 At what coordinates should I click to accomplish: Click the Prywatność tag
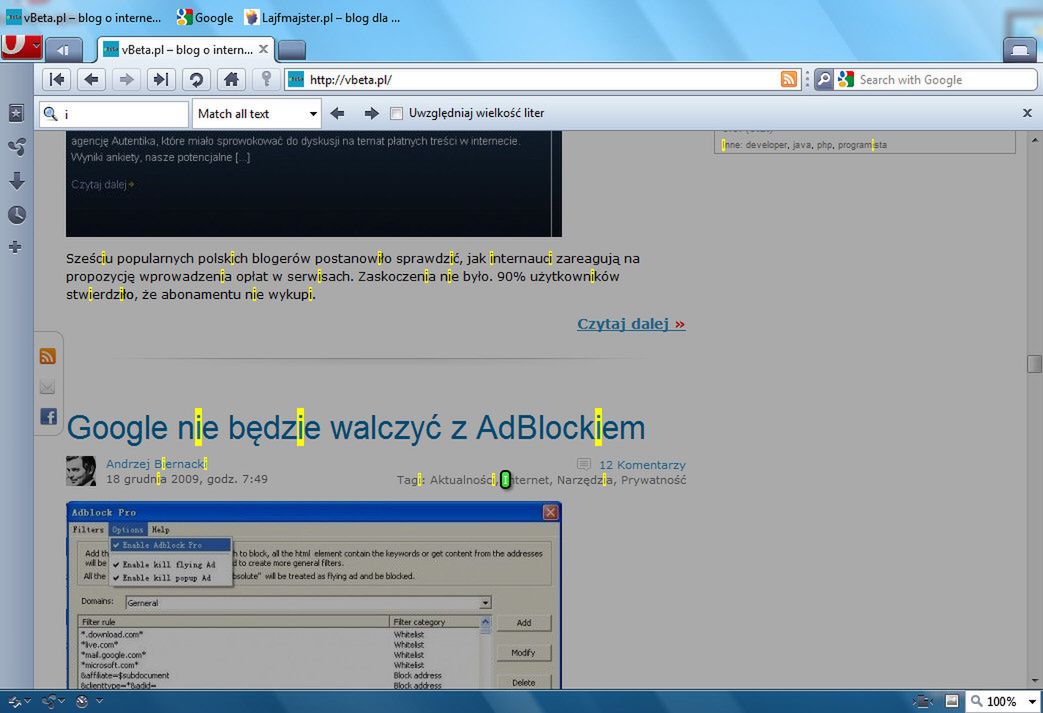pyautogui.click(x=653, y=480)
